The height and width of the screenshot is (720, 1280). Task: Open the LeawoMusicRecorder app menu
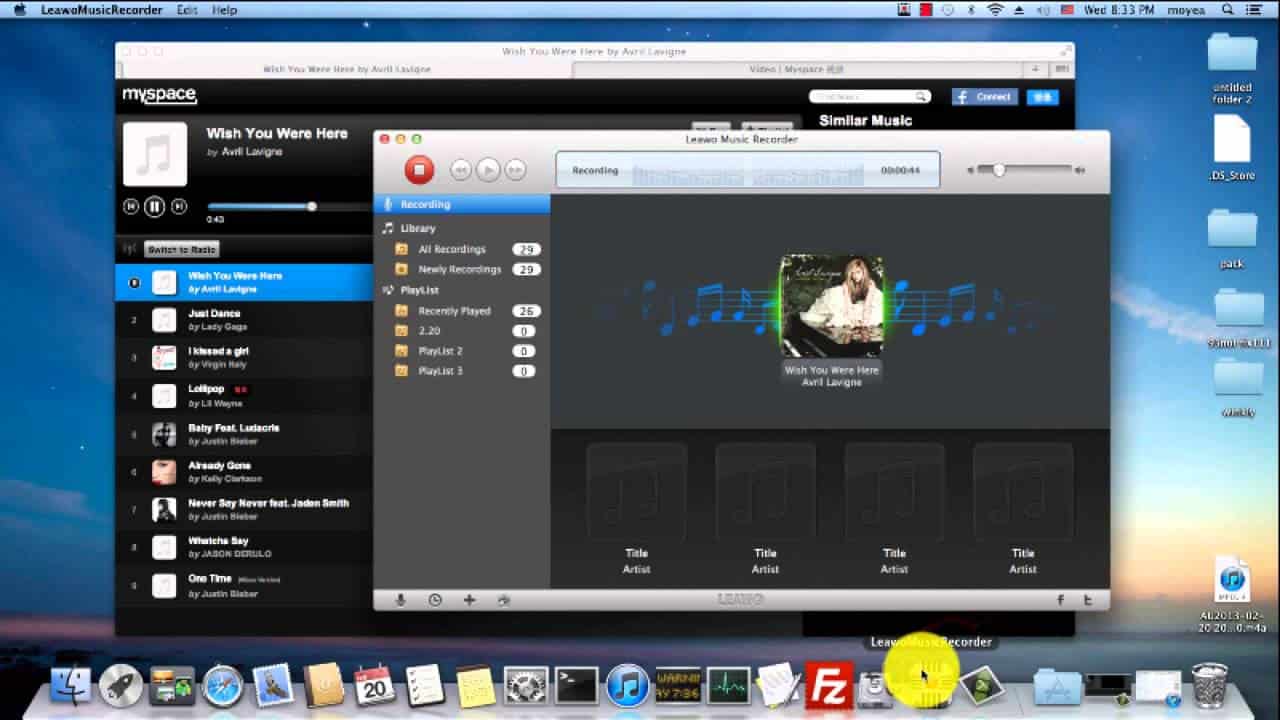[102, 10]
